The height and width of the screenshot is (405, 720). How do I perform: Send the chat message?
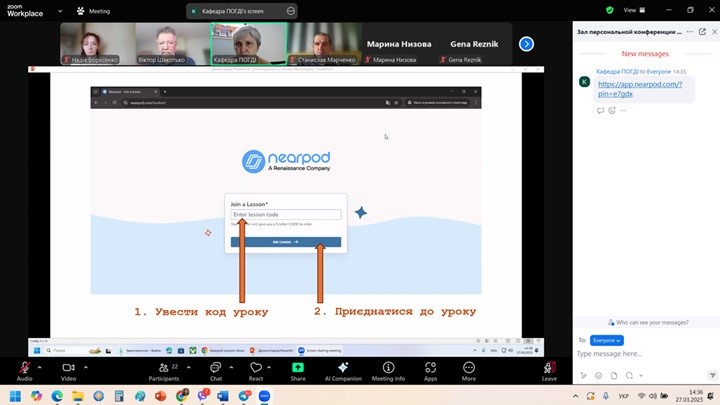(x=712, y=376)
